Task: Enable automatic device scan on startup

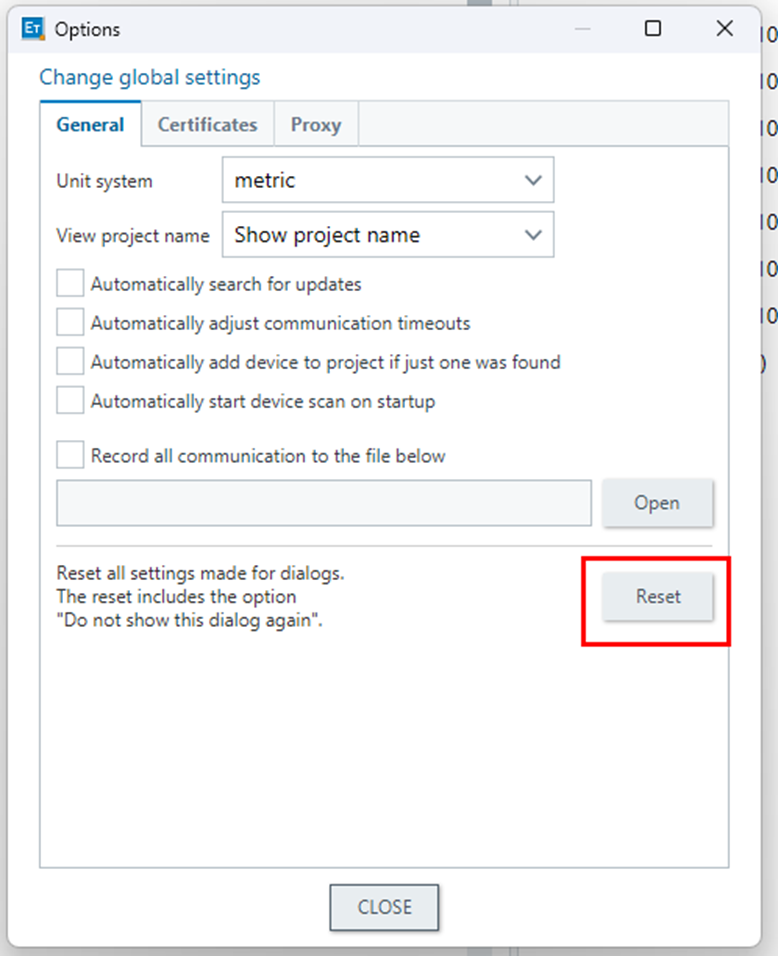Action: [x=70, y=401]
